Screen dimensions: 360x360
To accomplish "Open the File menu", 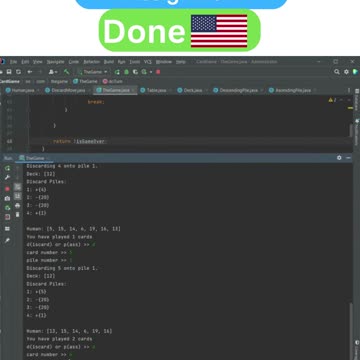I will click(13, 62).
